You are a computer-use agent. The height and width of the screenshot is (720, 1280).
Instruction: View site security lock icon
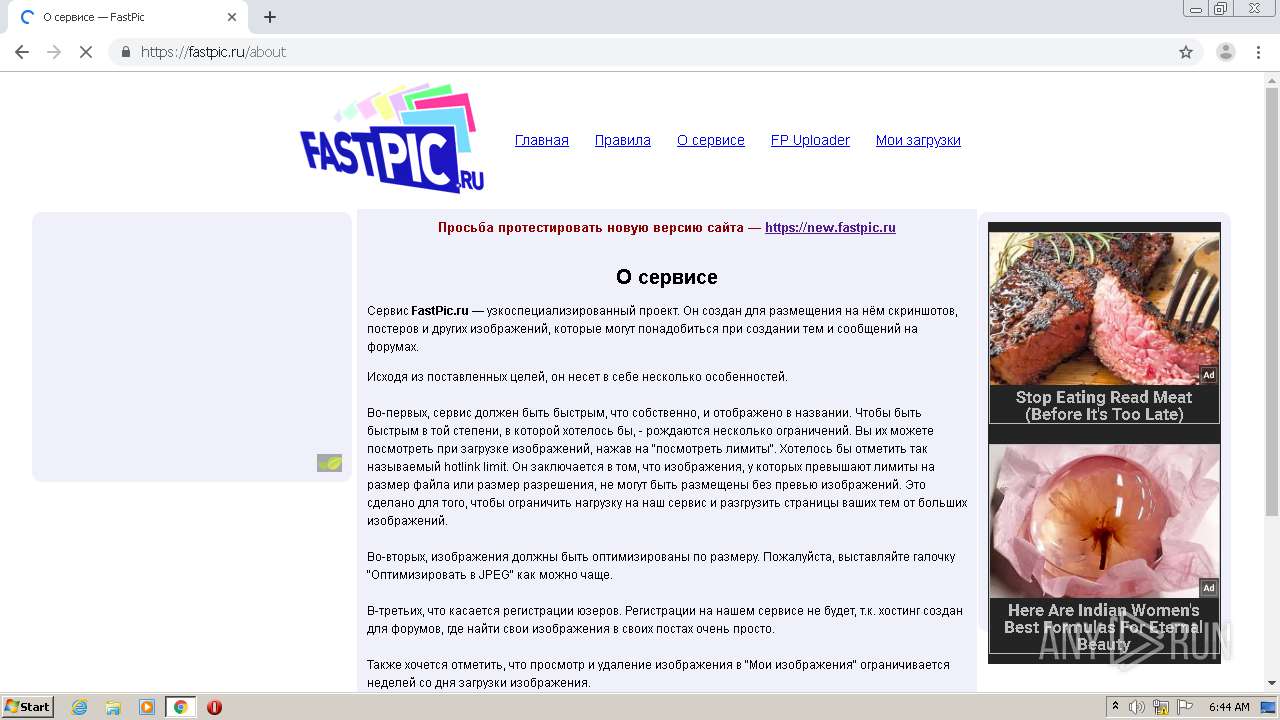coord(126,52)
